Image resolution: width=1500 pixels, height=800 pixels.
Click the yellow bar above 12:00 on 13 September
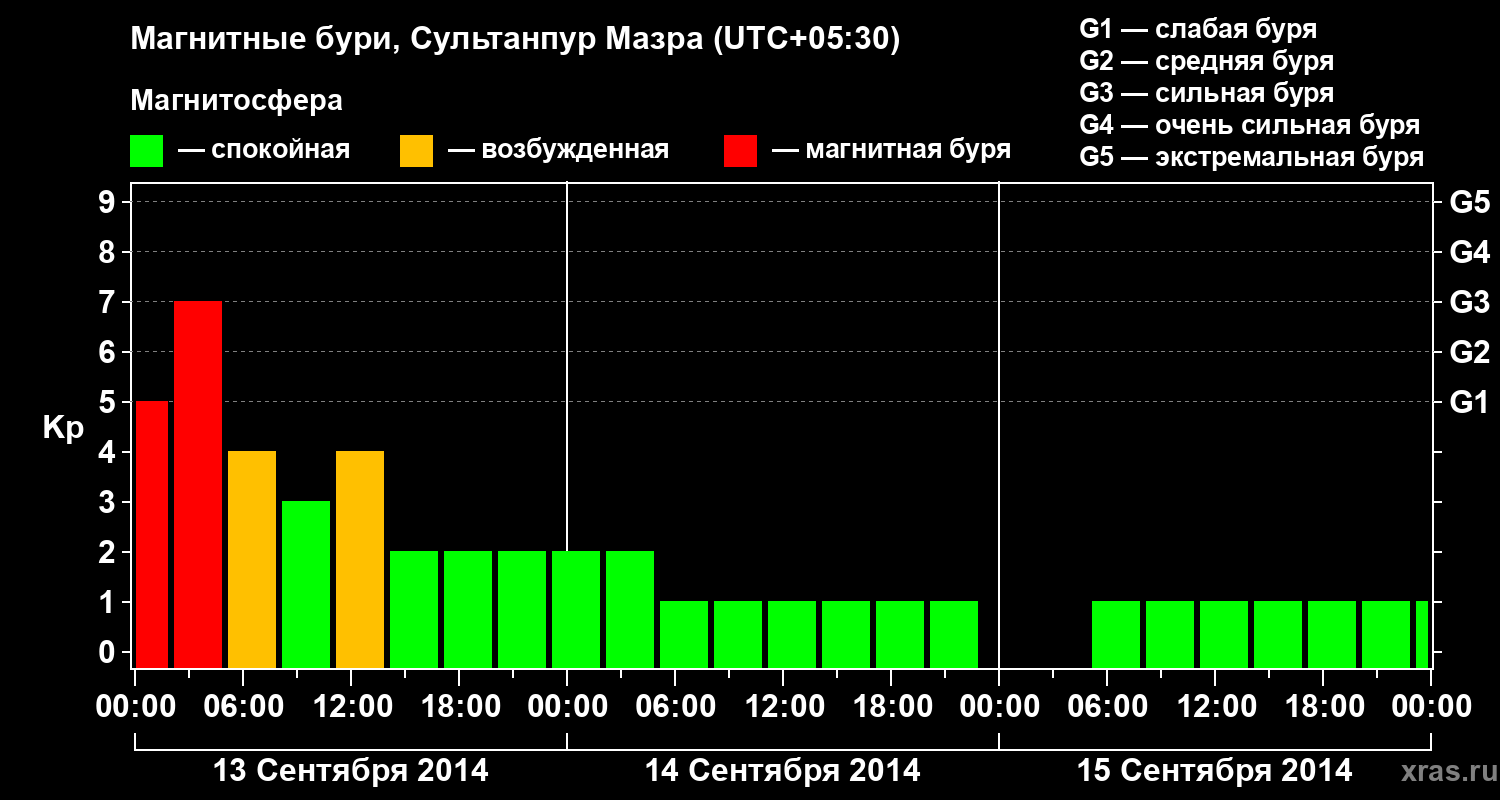(x=360, y=559)
